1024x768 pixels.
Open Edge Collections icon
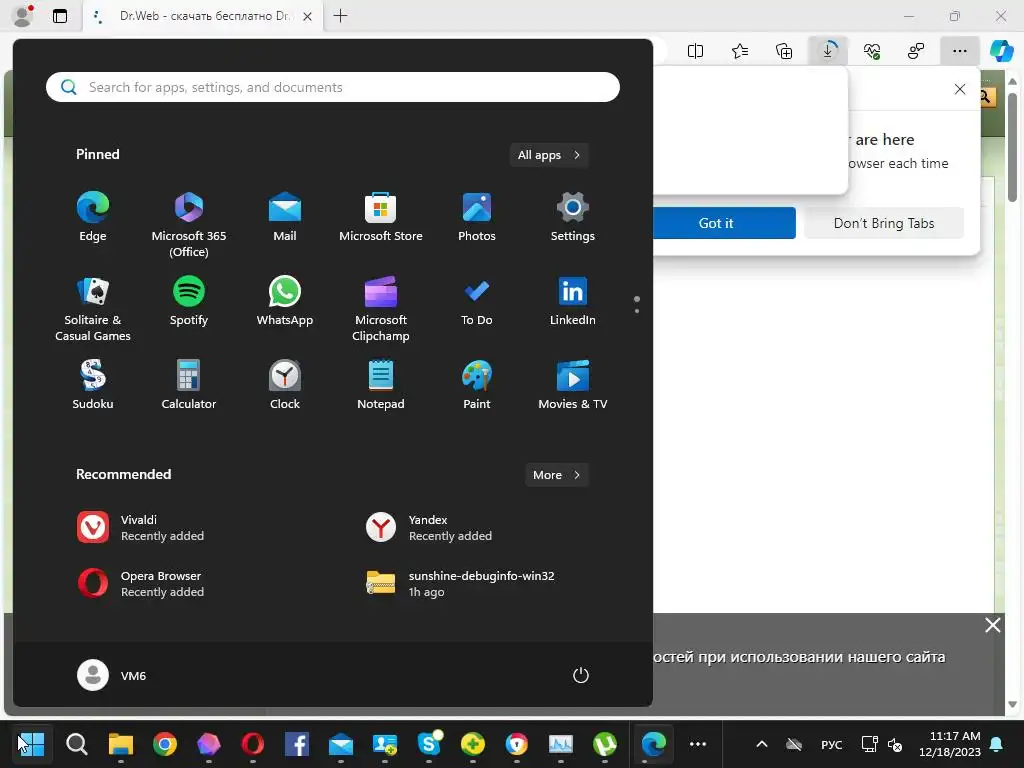coord(784,51)
